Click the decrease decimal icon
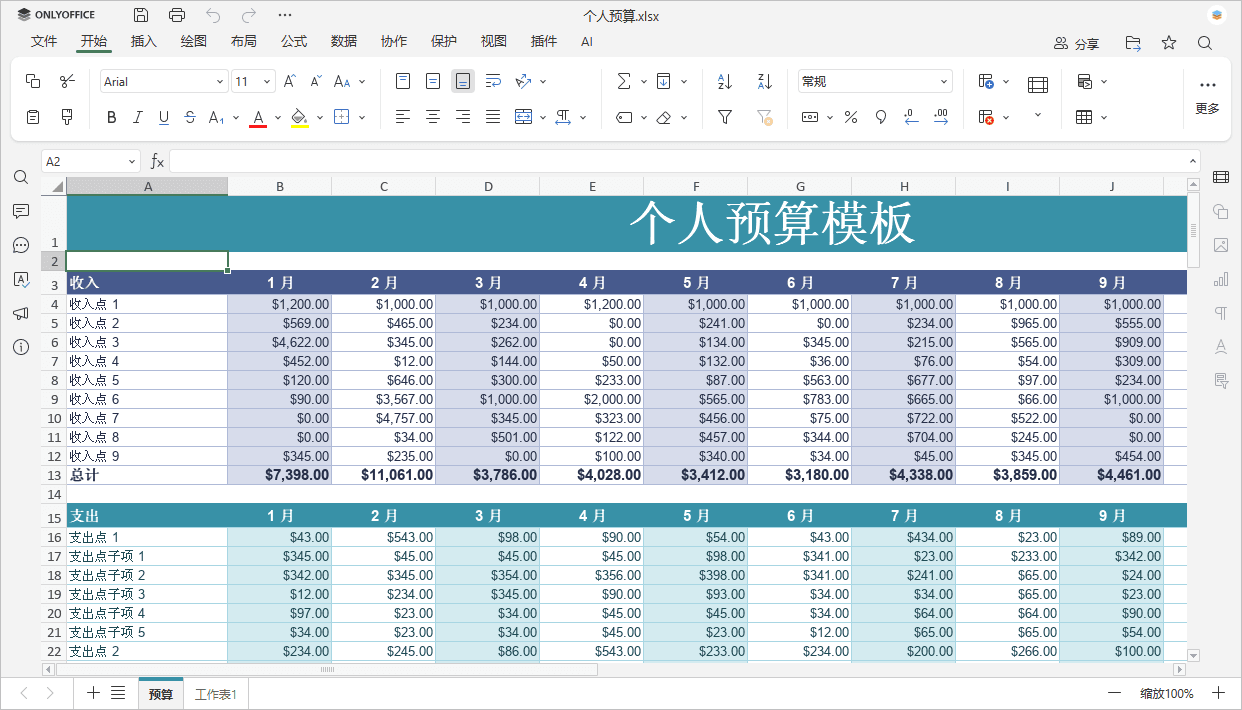This screenshot has width=1242, height=710. 911,117
